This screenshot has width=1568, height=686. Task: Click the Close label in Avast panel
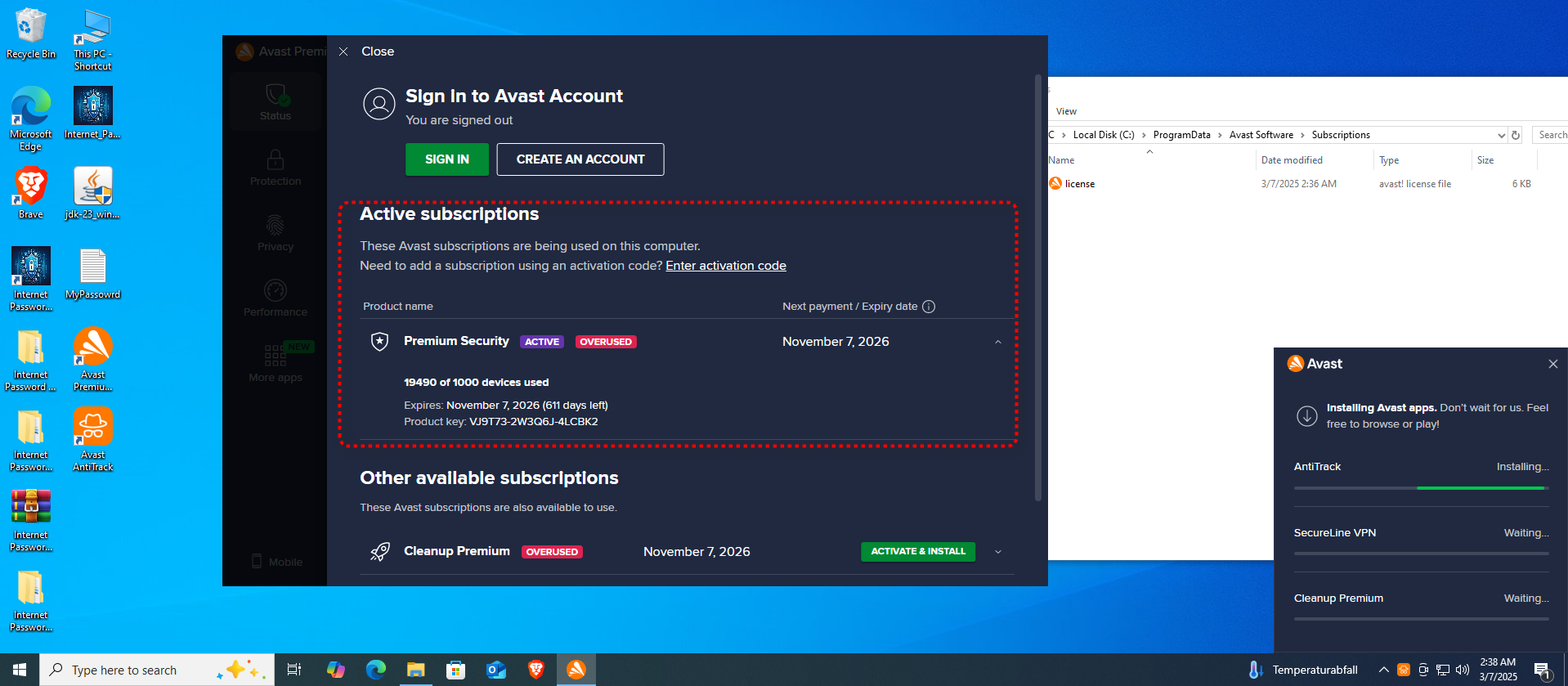click(x=378, y=52)
